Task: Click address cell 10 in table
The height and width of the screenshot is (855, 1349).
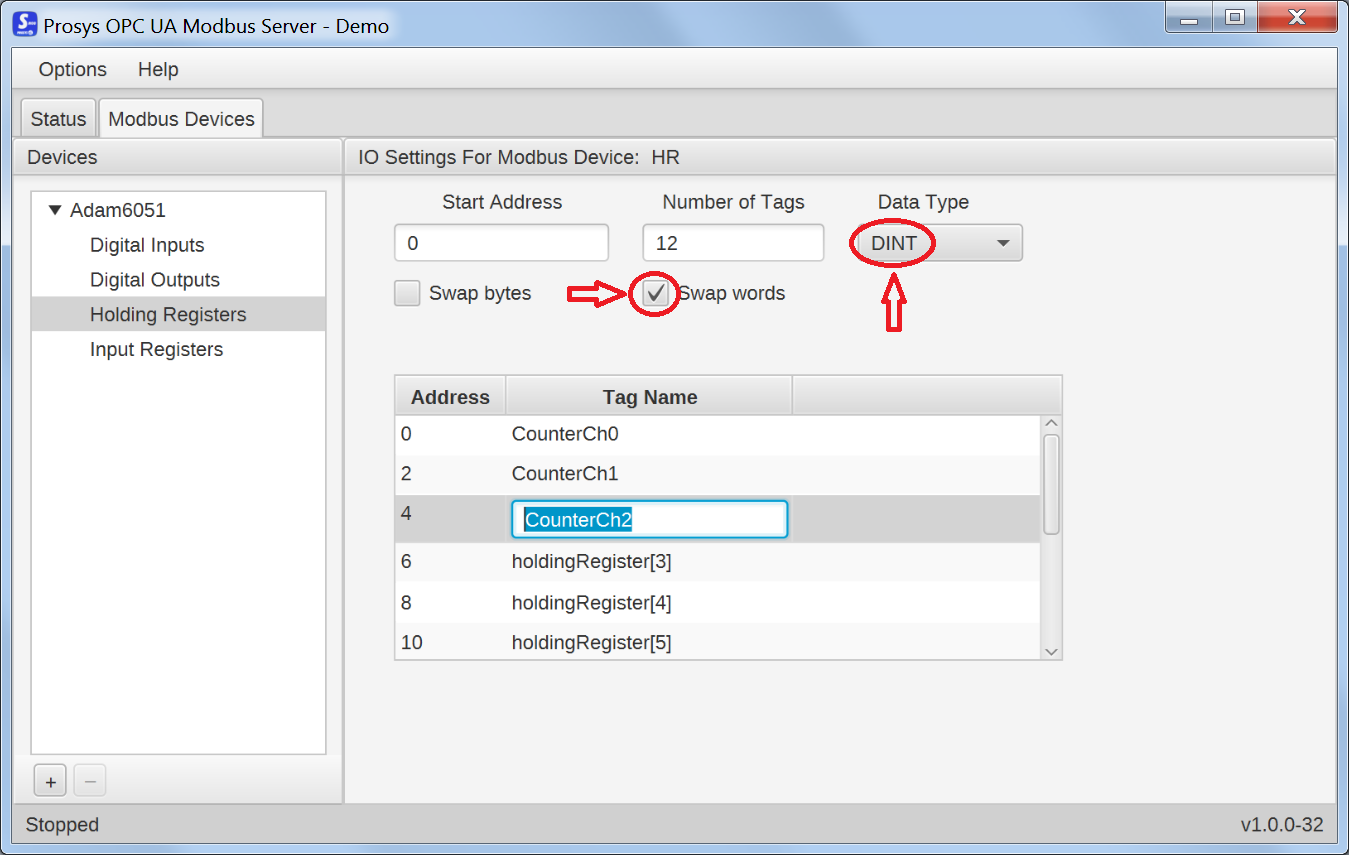Action: (450, 642)
